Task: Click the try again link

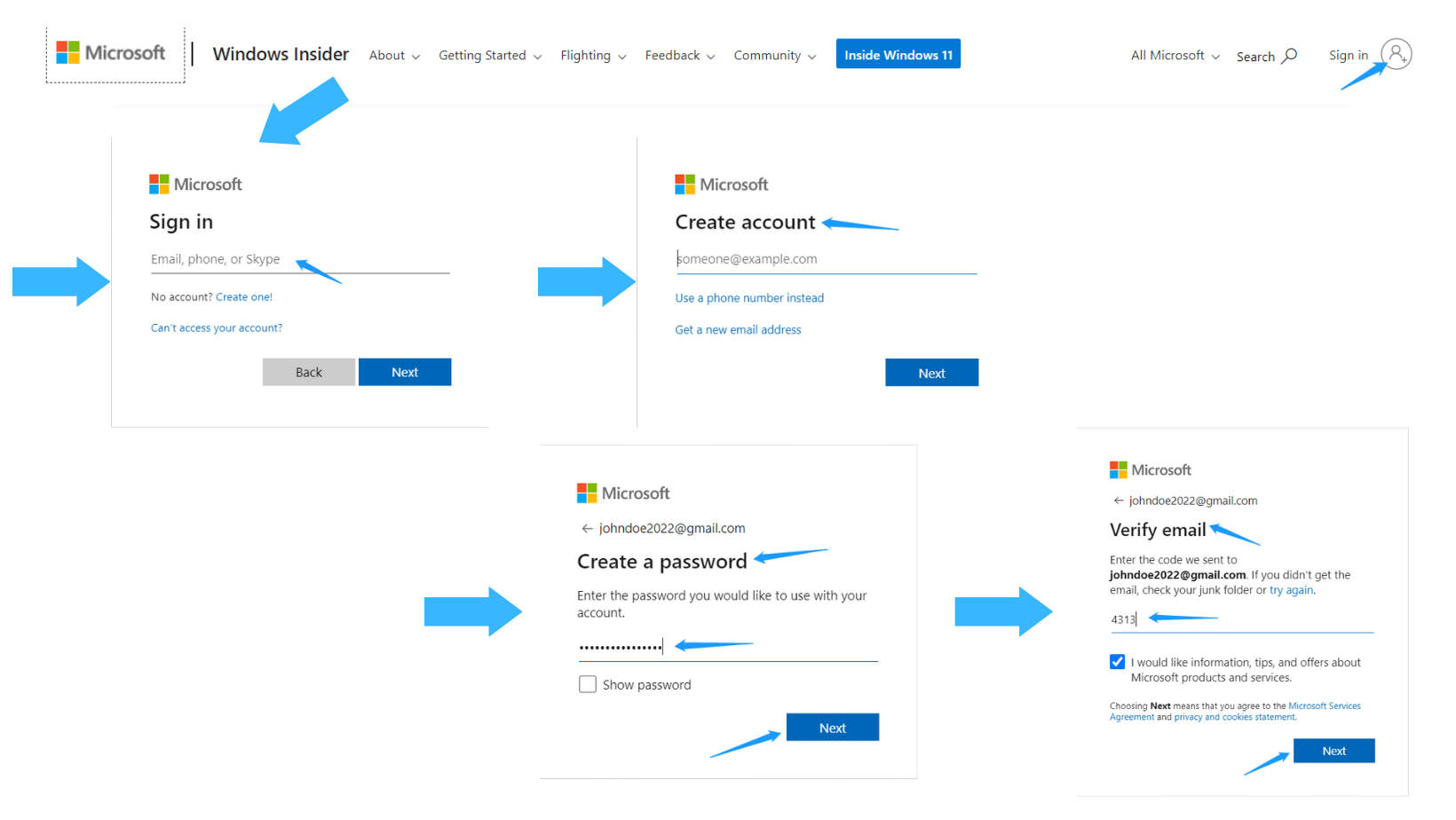Action: [1291, 590]
